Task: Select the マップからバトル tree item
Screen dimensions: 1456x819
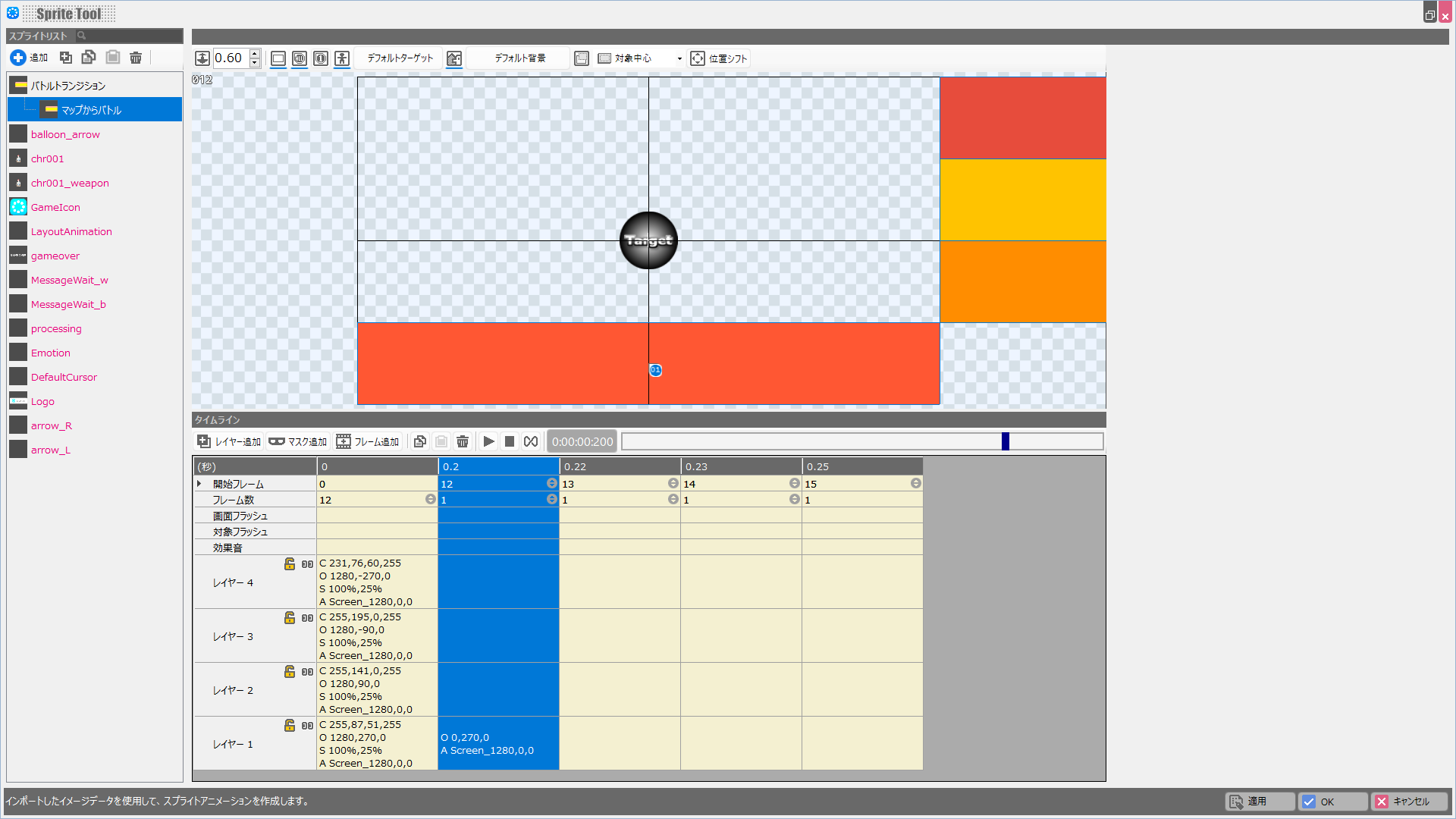Action: [91, 110]
